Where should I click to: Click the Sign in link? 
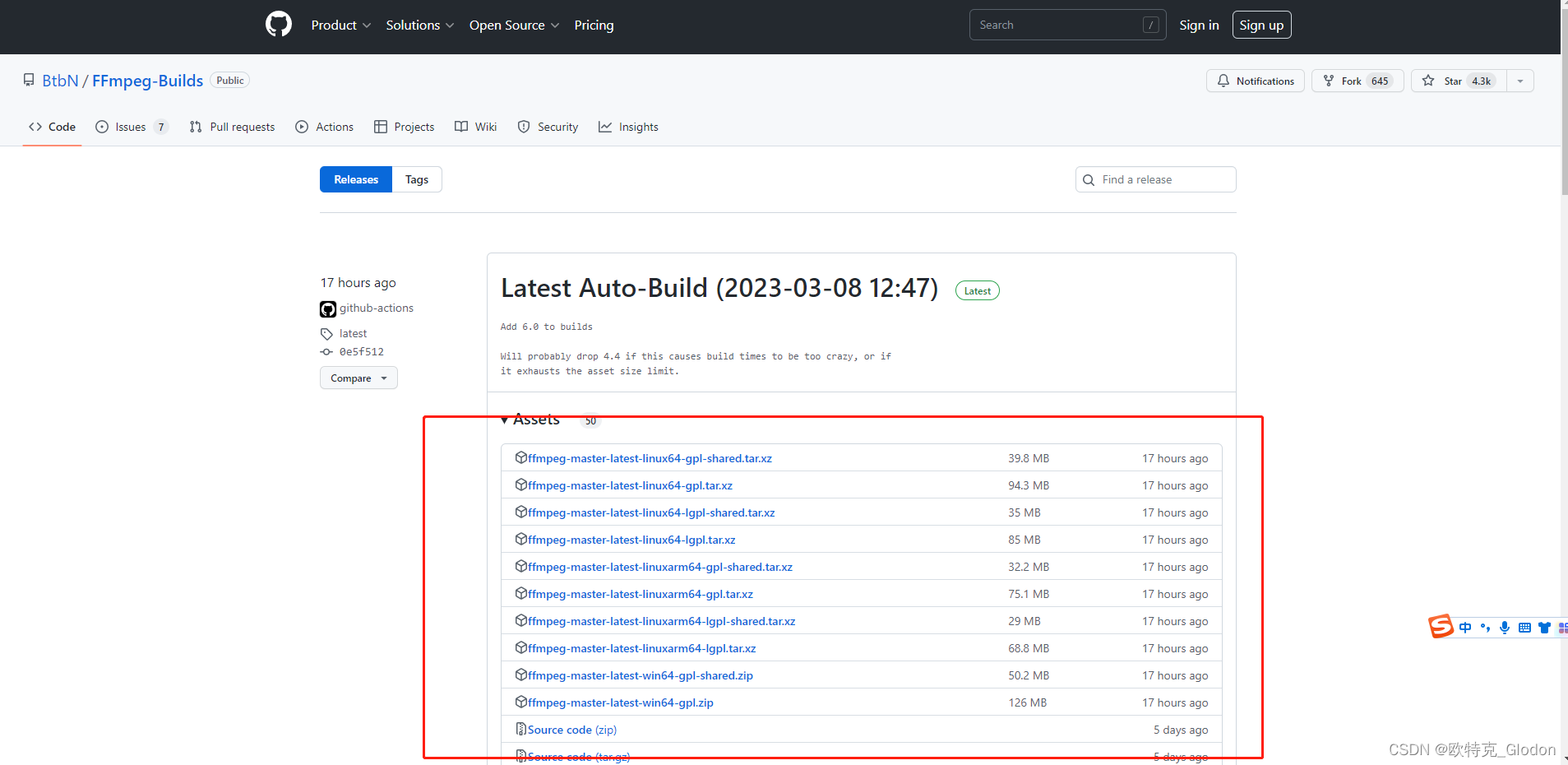pyautogui.click(x=1199, y=25)
